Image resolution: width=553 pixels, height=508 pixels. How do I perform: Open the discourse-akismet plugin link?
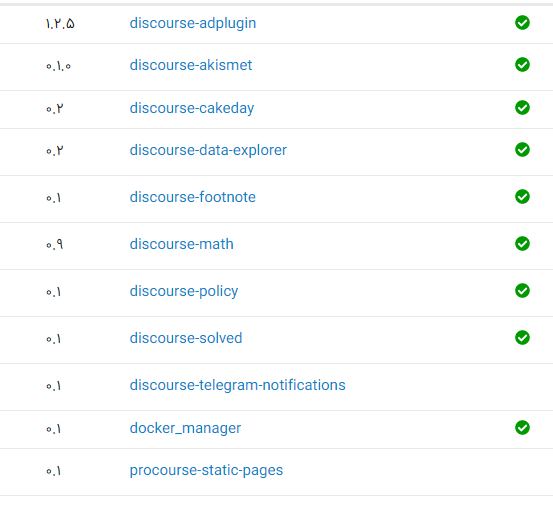191,65
